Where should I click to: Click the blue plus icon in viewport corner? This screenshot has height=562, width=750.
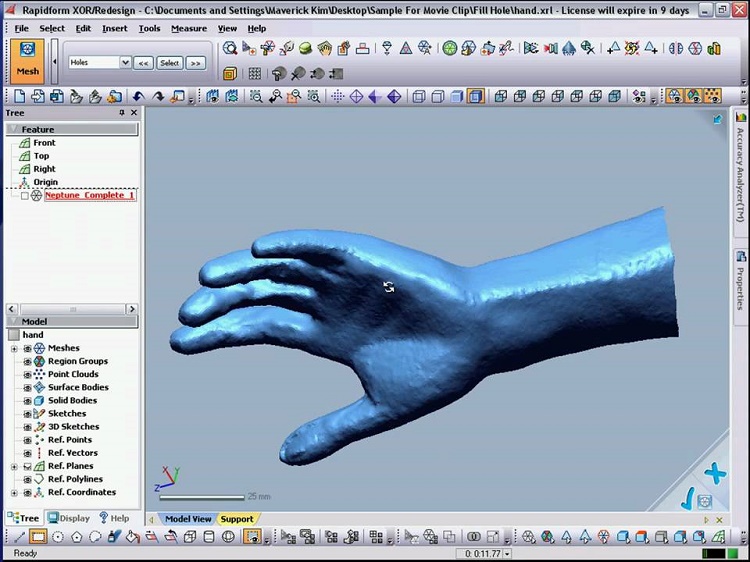715,474
